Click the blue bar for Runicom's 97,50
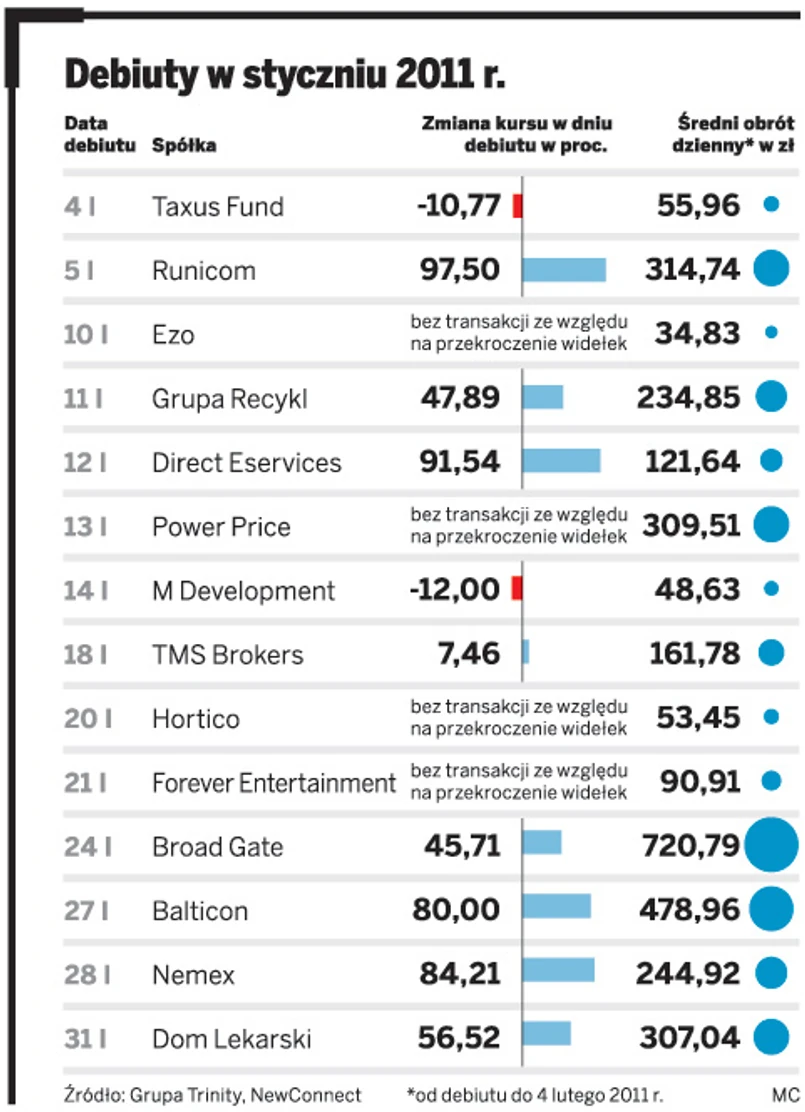Screen dimensions: 805x1112 coord(564,270)
